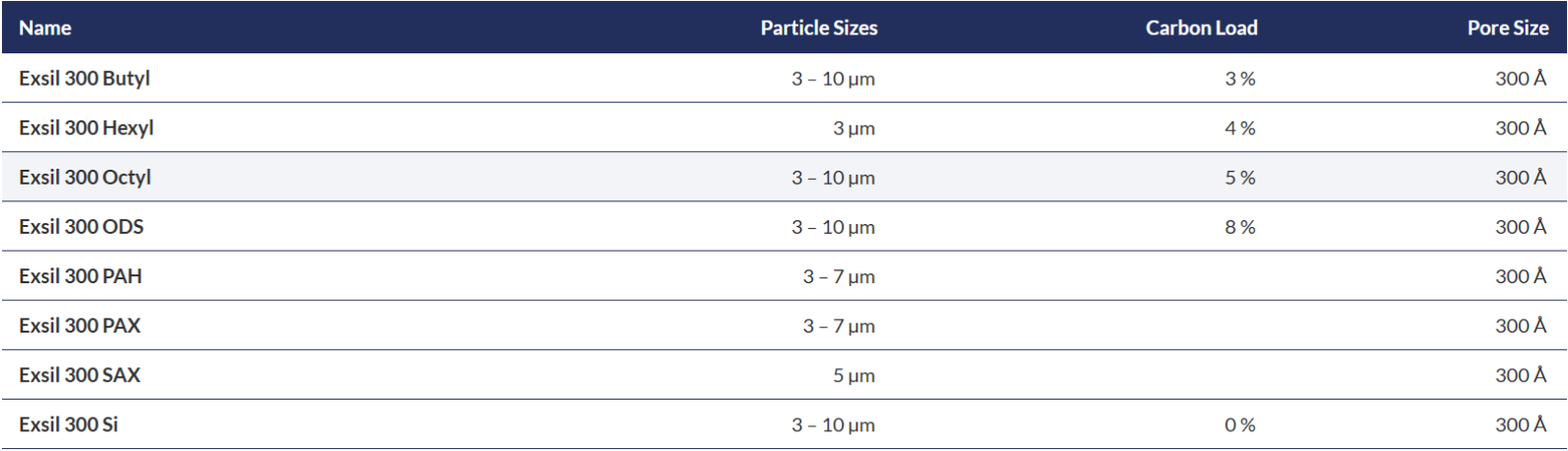Select the 4 % carbon load cell

(1239, 128)
